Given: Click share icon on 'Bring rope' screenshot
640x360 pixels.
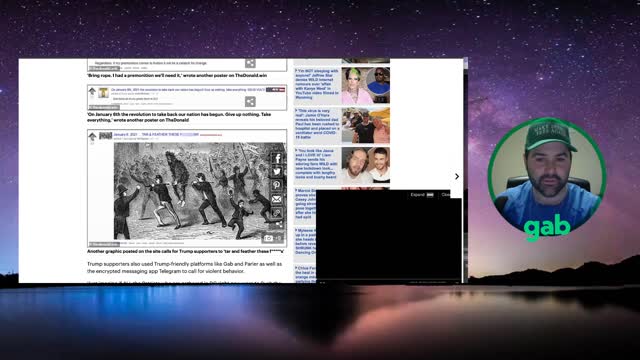Looking at the screenshot, I should click(250, 63).
